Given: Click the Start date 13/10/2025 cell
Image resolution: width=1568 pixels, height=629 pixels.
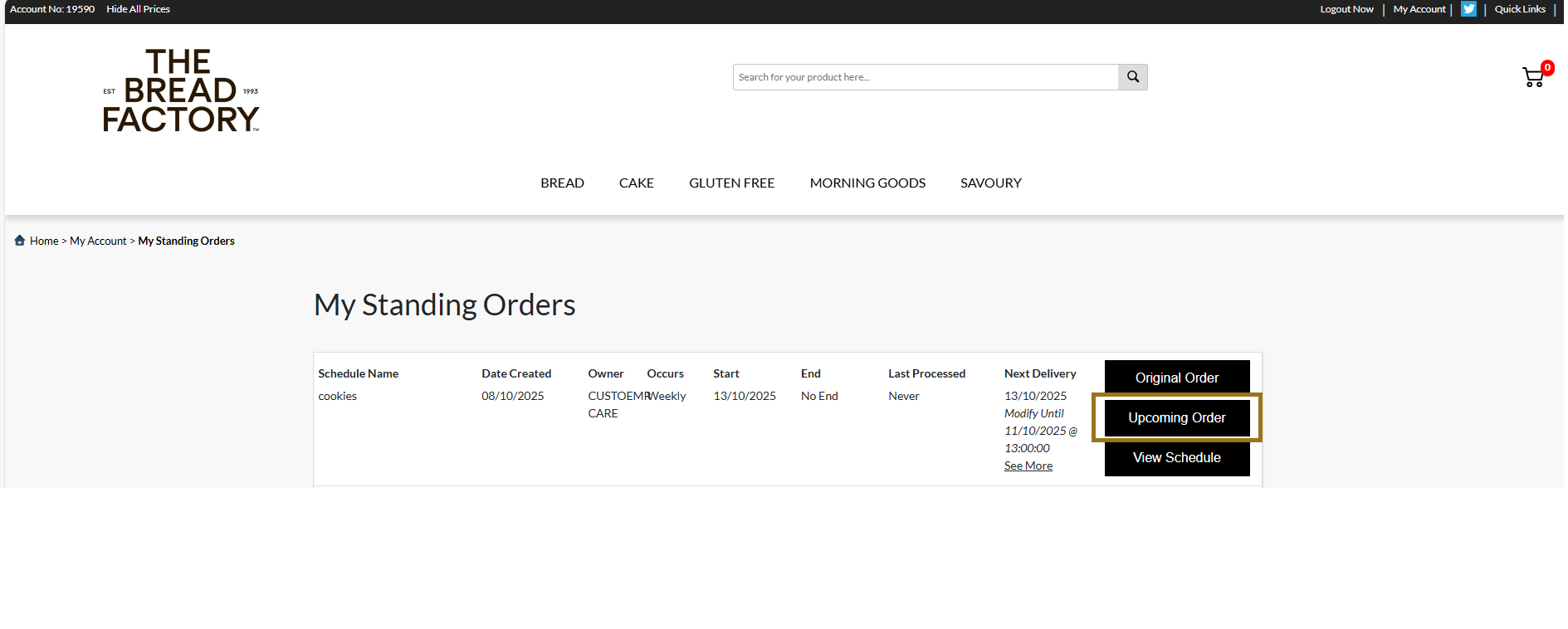Looking at the screenshot, I should click(745, 396).
